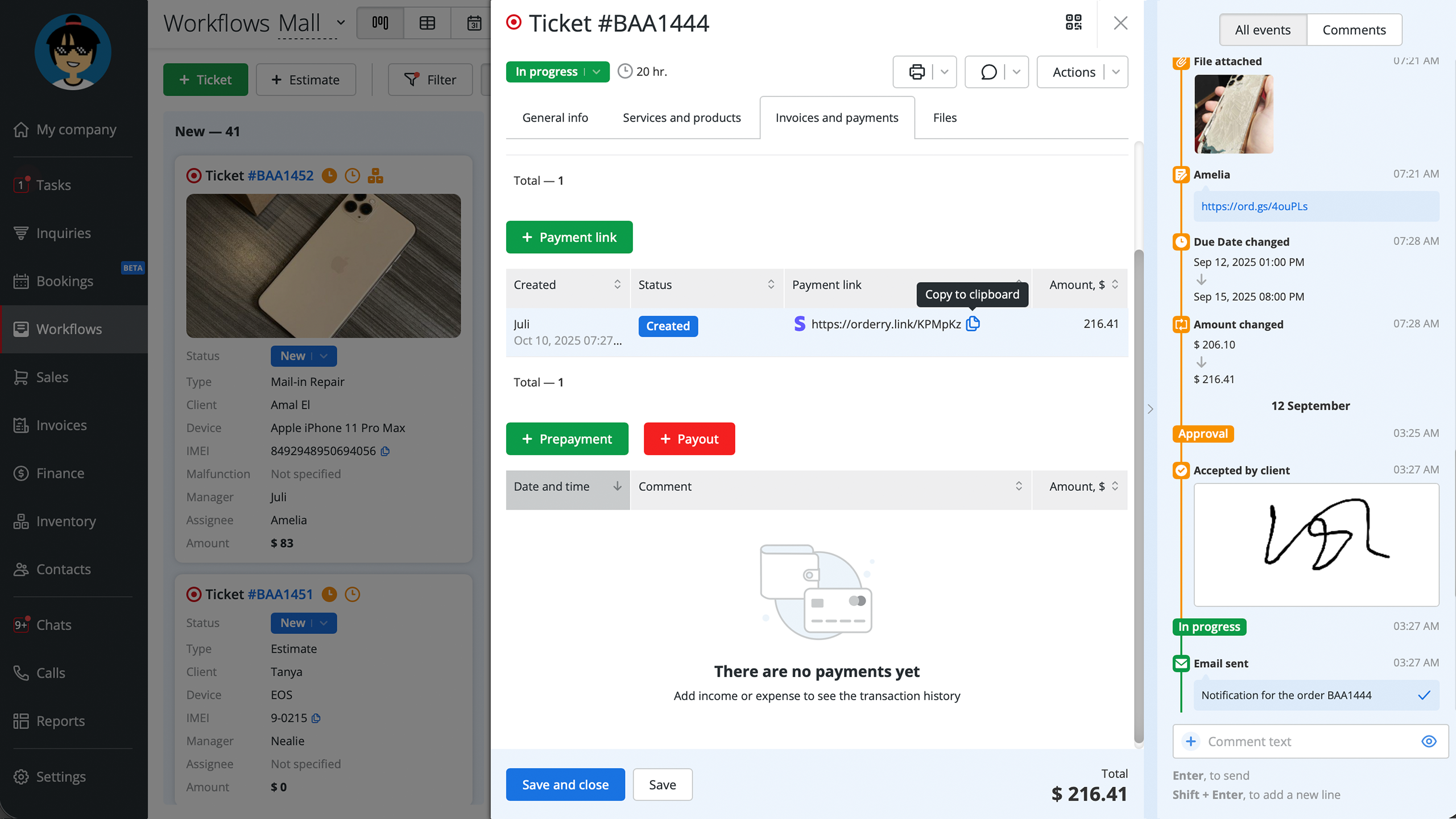Click the green Payment link button

tap(569, 237)
